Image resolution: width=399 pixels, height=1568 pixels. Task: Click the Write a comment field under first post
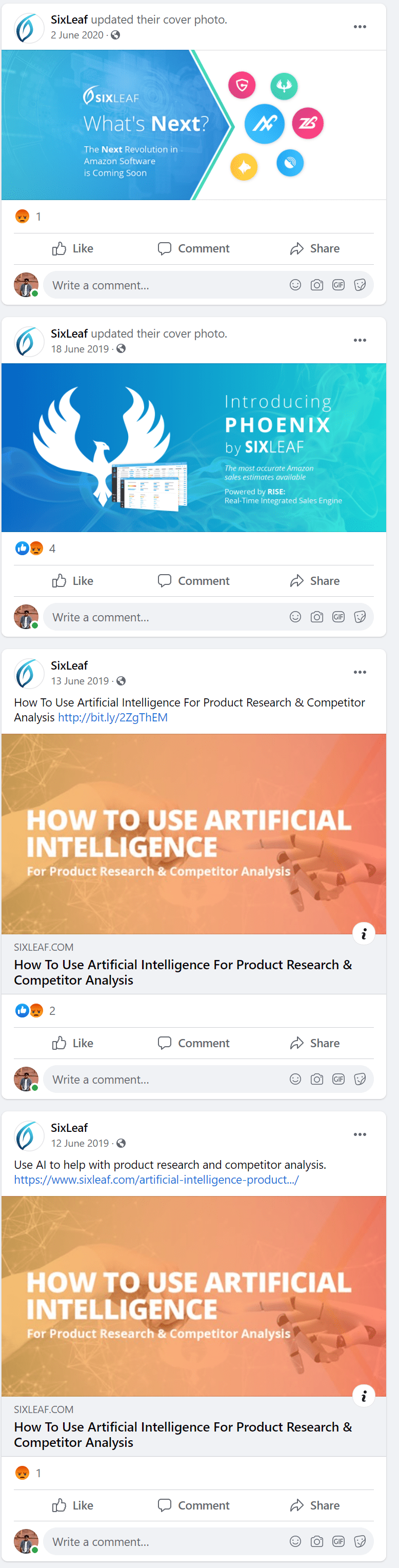tap(164, 285)
